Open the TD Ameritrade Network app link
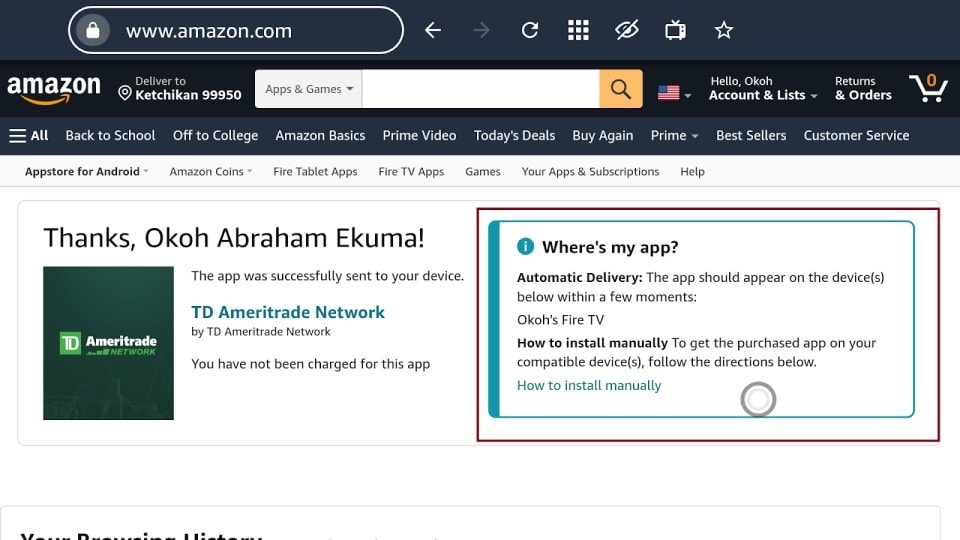The width and height of the screenshot is (960, 540). [x=288, y=312]
